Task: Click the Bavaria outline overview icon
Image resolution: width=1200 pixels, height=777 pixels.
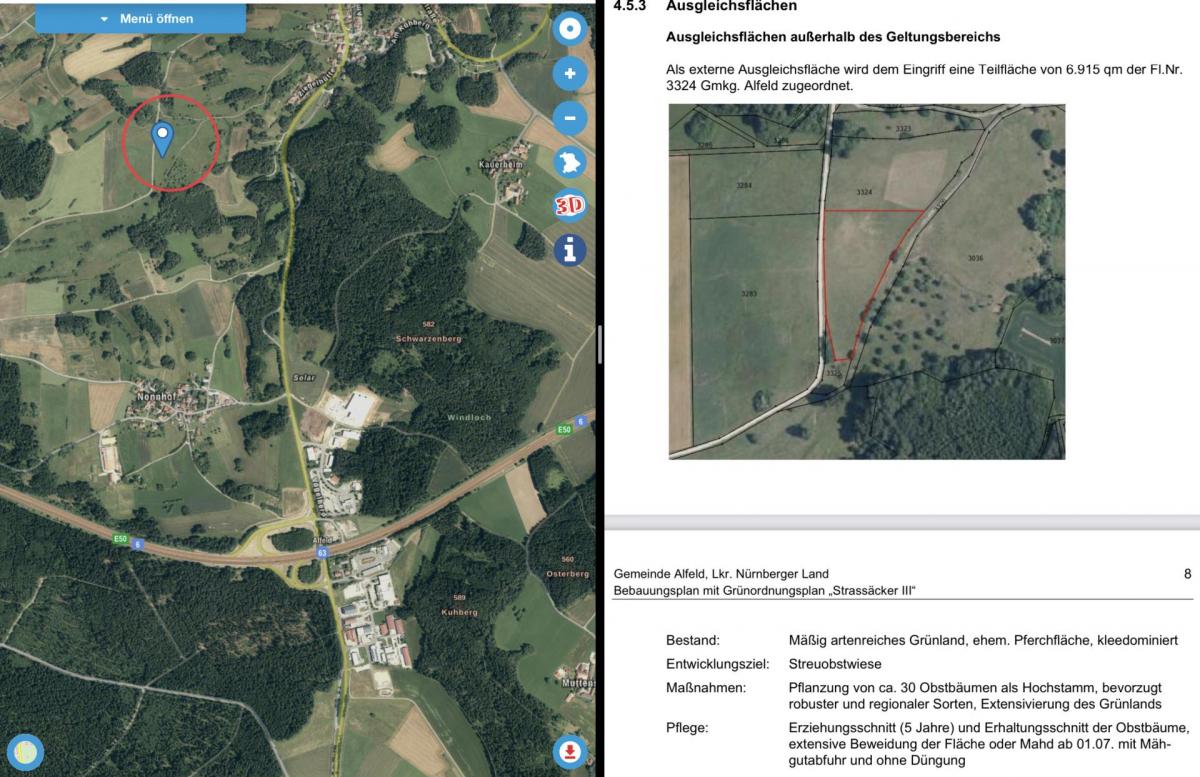Action: tap(570, 163)
